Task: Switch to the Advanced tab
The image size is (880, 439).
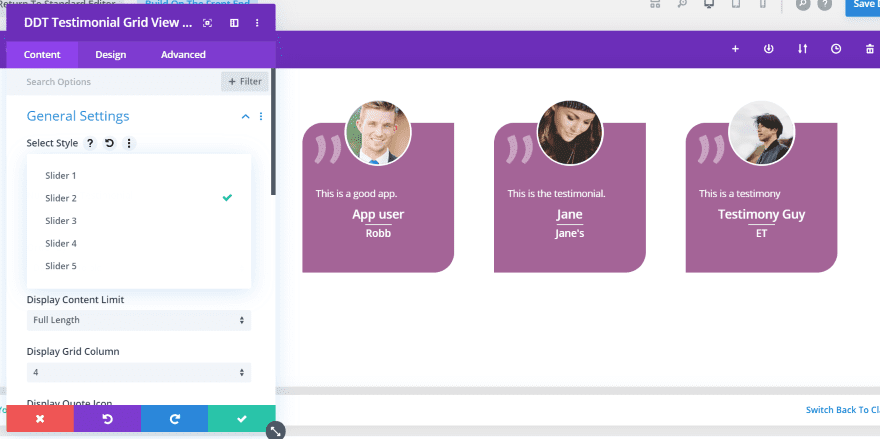Action: [183, 54]
